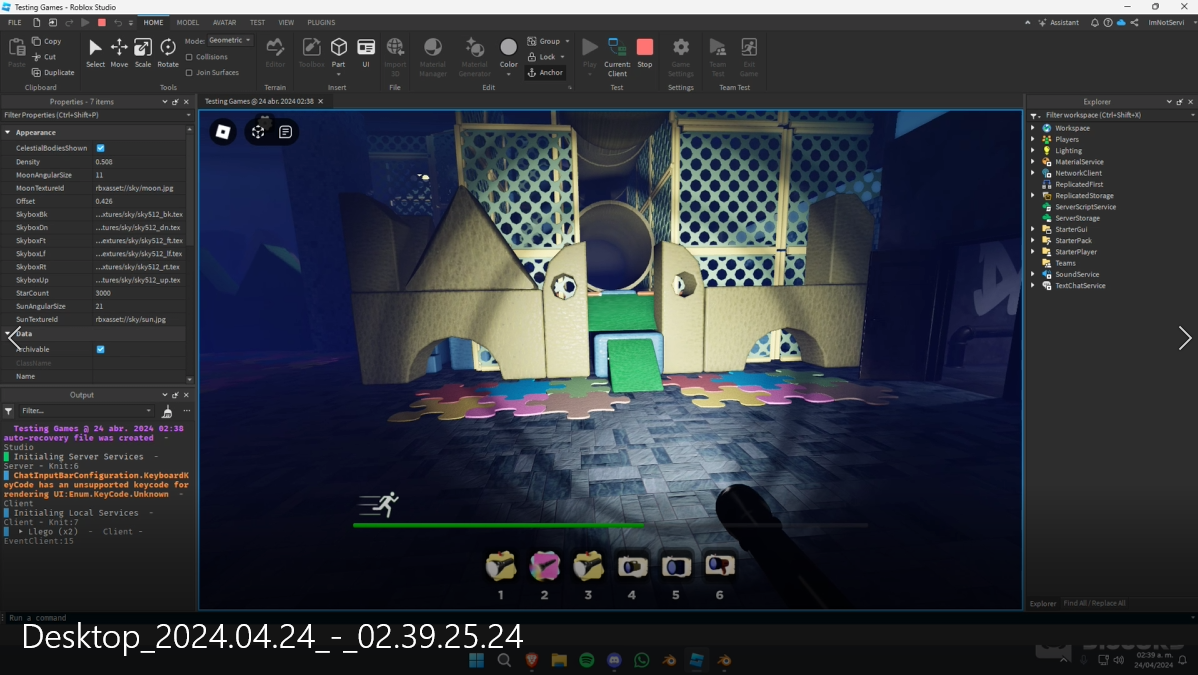1198x675 pixels.
Task: Equip the hotbar item in slot 4
Action: pyautogui.click(x=632, y=566)
